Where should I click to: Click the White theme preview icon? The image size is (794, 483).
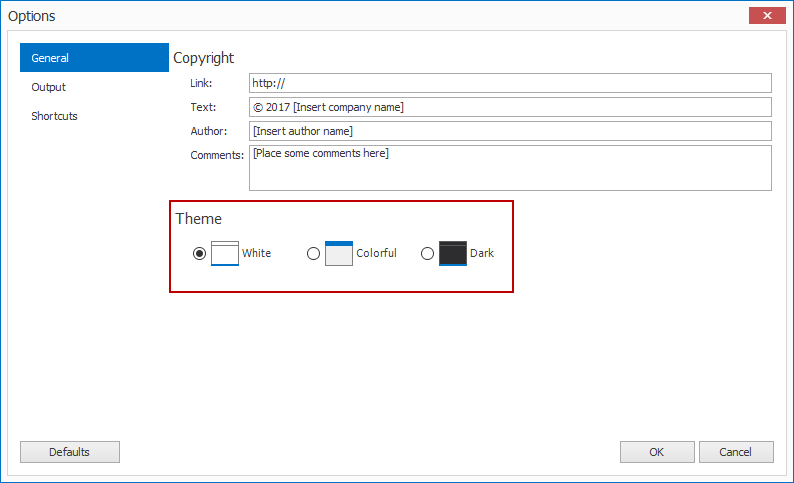point(225,253)
